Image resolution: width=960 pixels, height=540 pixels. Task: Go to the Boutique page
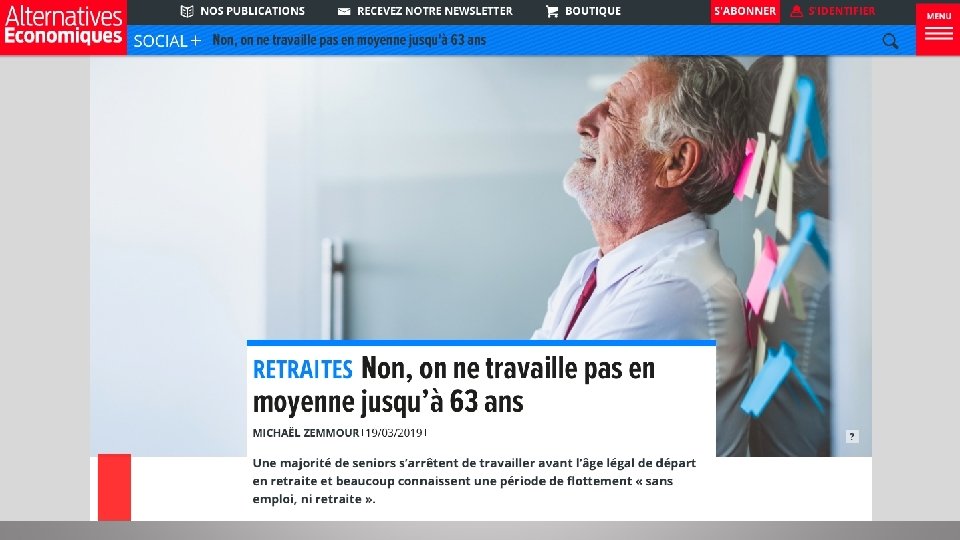(x=593, y=11)
